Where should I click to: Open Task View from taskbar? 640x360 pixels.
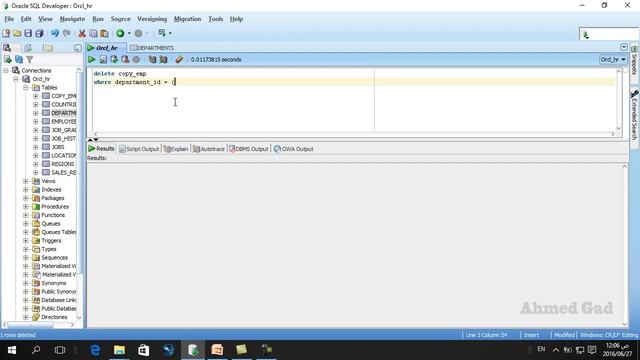coord(60,350)
